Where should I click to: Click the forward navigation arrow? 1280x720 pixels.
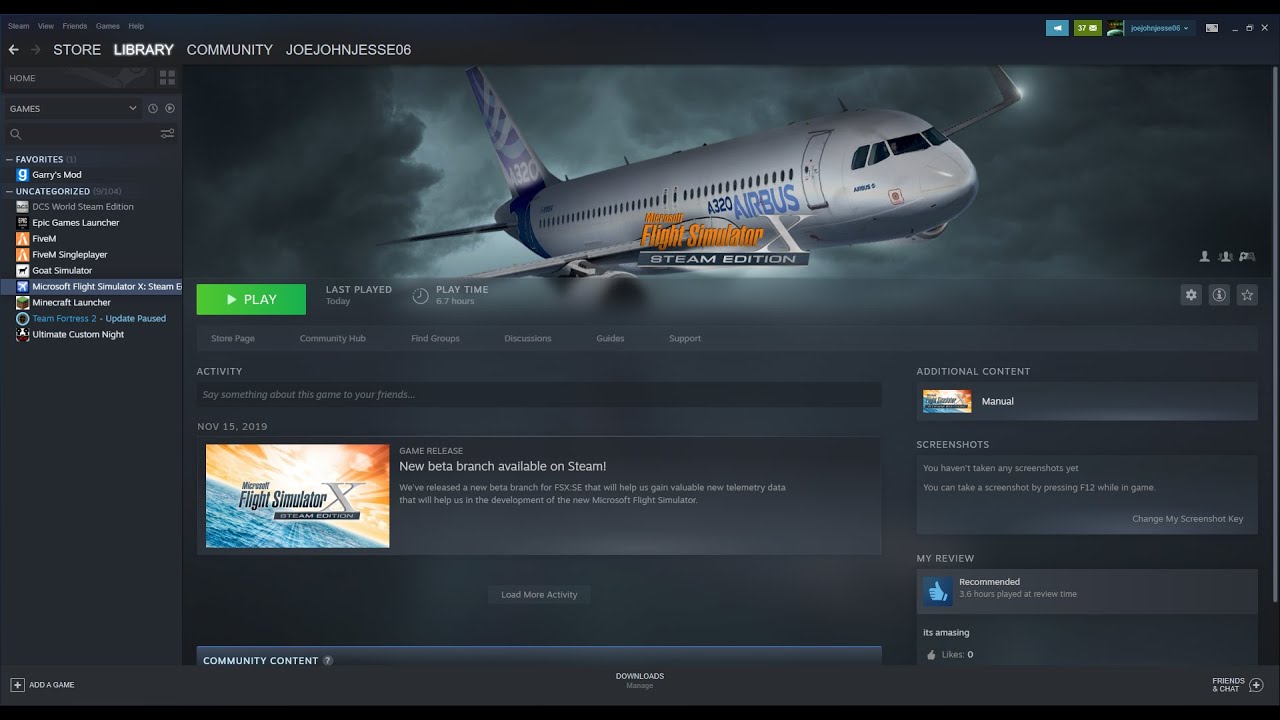[x=36, y=49]
